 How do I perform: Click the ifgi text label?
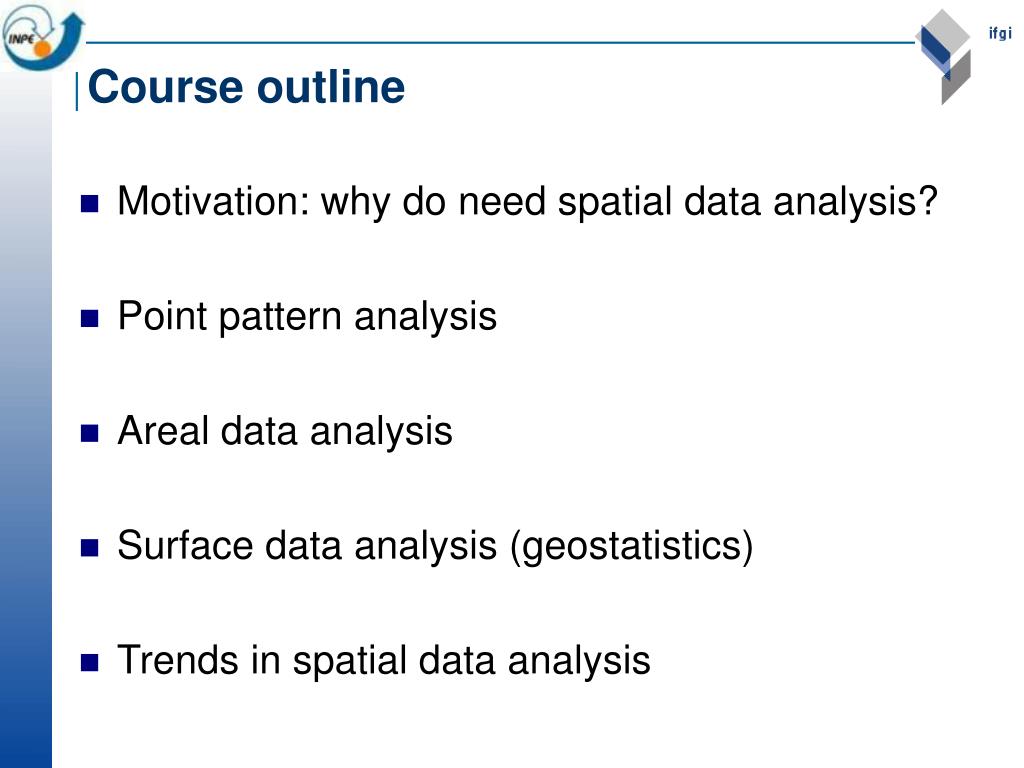tap(1000, 33)
